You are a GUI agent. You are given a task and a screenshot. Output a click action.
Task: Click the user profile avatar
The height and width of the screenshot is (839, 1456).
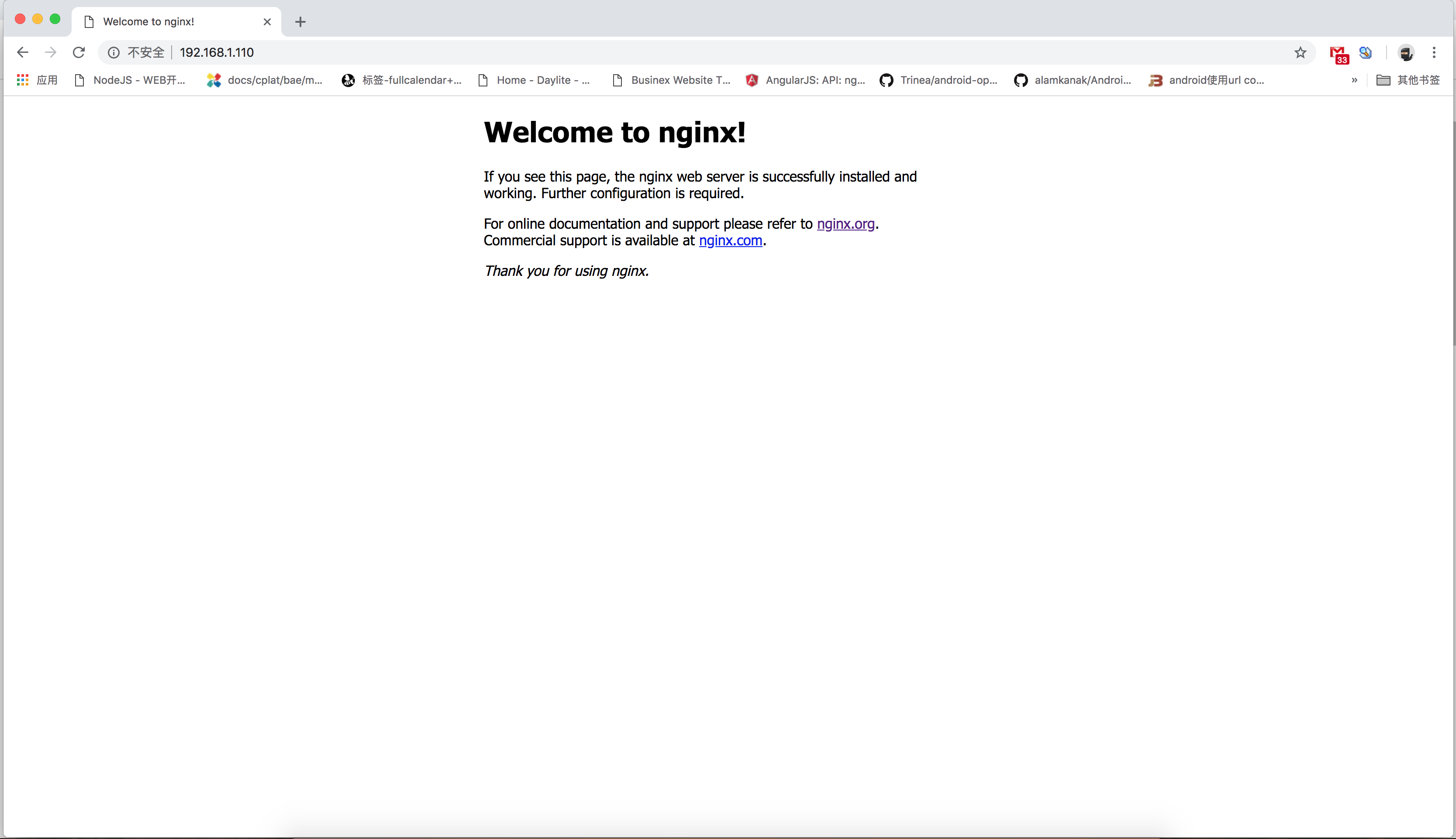(1406, 53)
